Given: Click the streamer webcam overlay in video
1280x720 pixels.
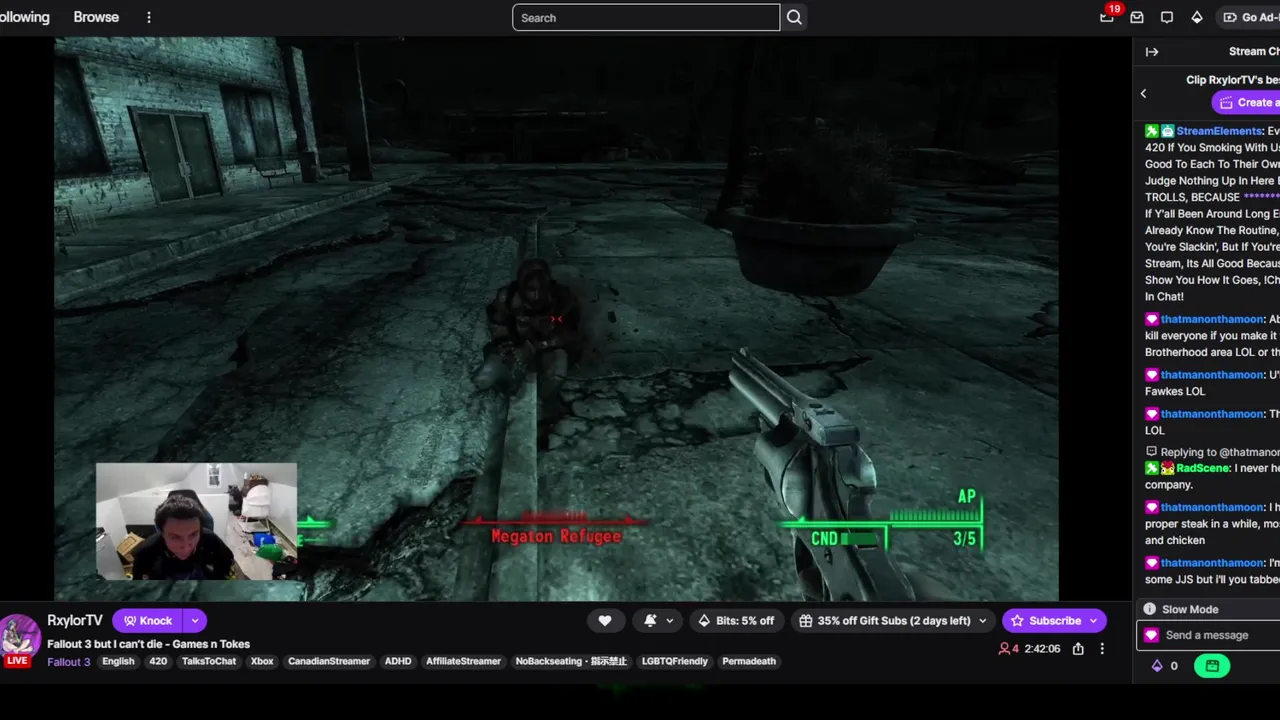Looking at the screenshot, I should (x=197, y=521).
